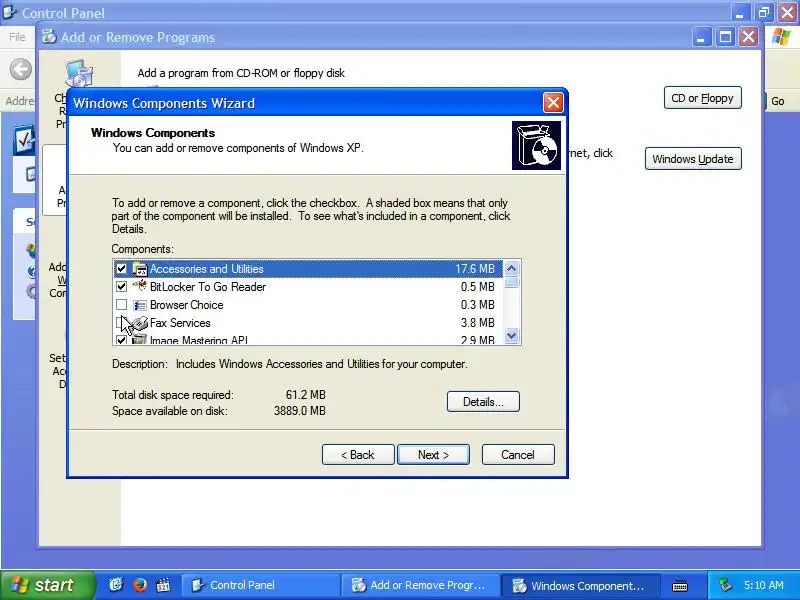This screenshot has width=800, height=600.
Task: Open Details for the selected component
Action: 483,402
